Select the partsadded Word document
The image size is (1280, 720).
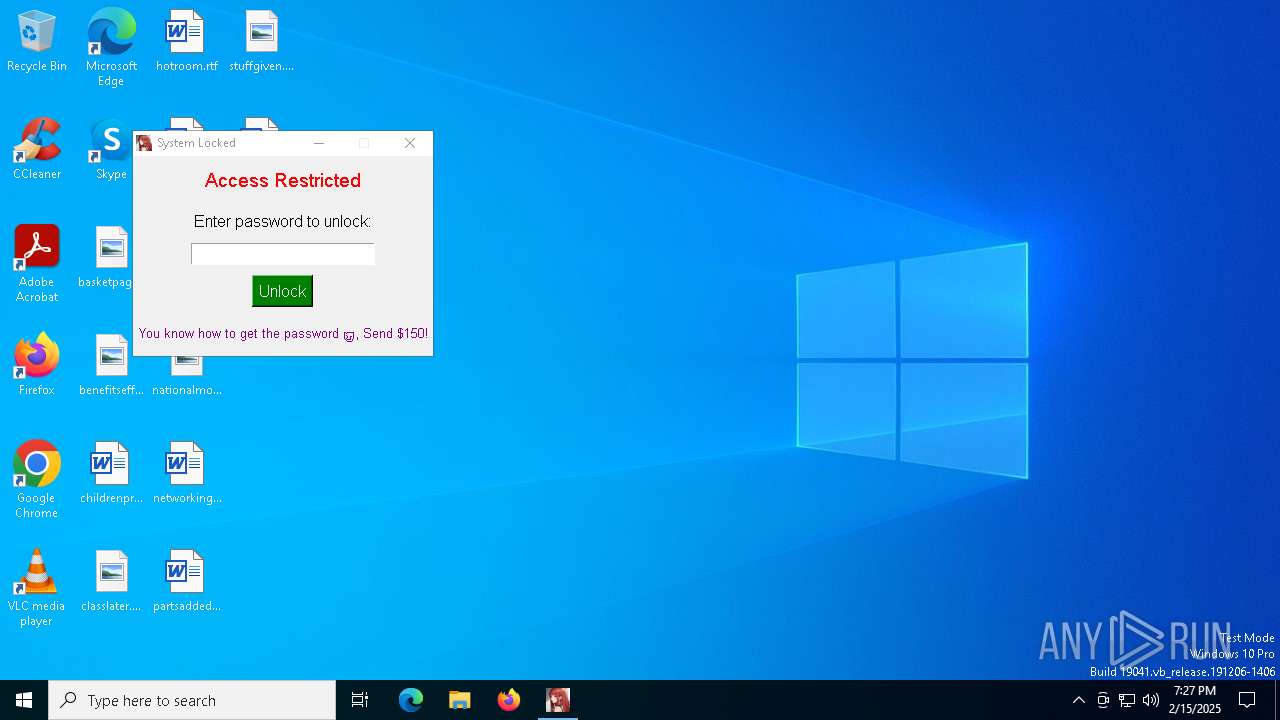(x=187, y=581)
